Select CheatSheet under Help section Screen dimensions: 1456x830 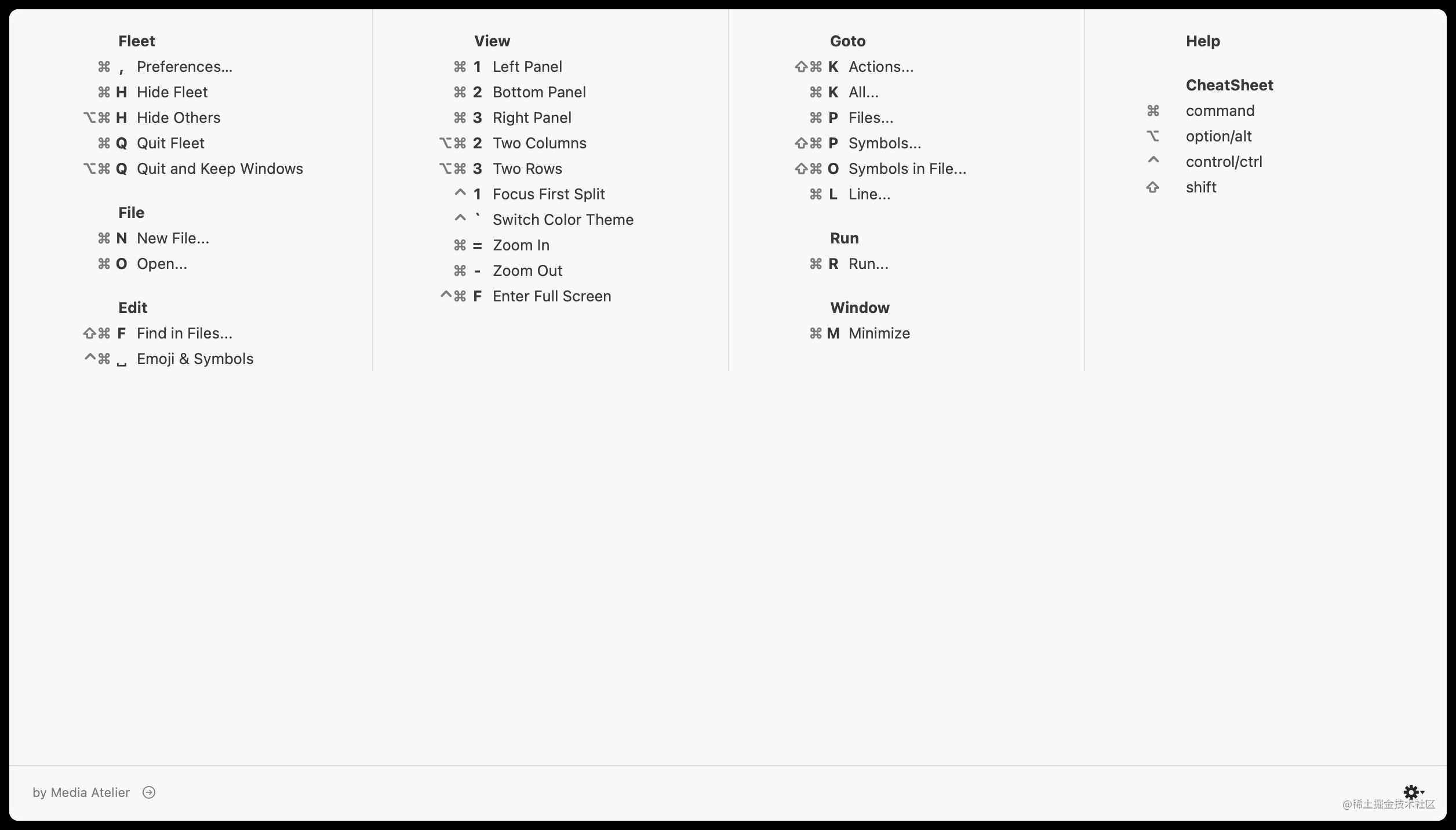tap(1229, 85)
